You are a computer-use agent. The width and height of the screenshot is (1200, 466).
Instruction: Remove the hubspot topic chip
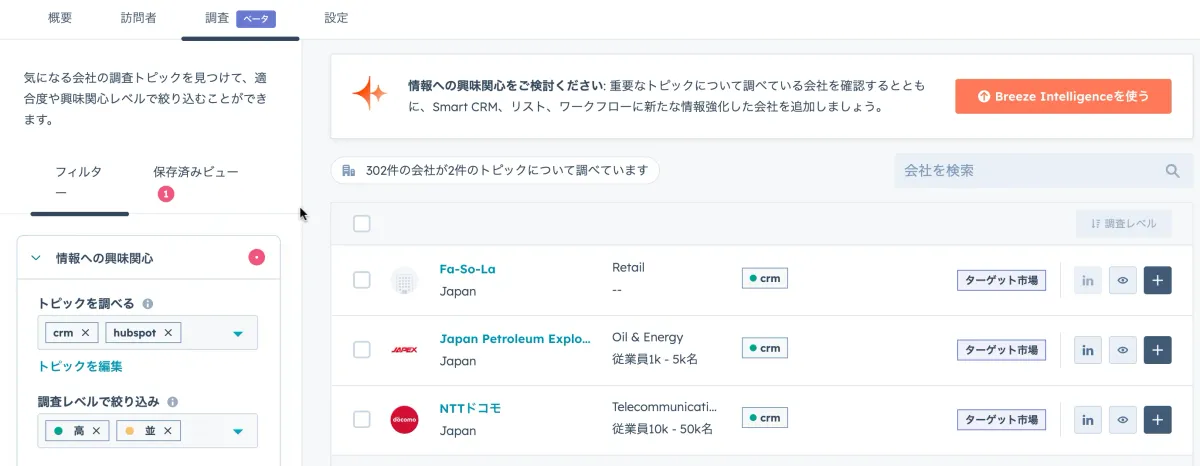point(168,333)
